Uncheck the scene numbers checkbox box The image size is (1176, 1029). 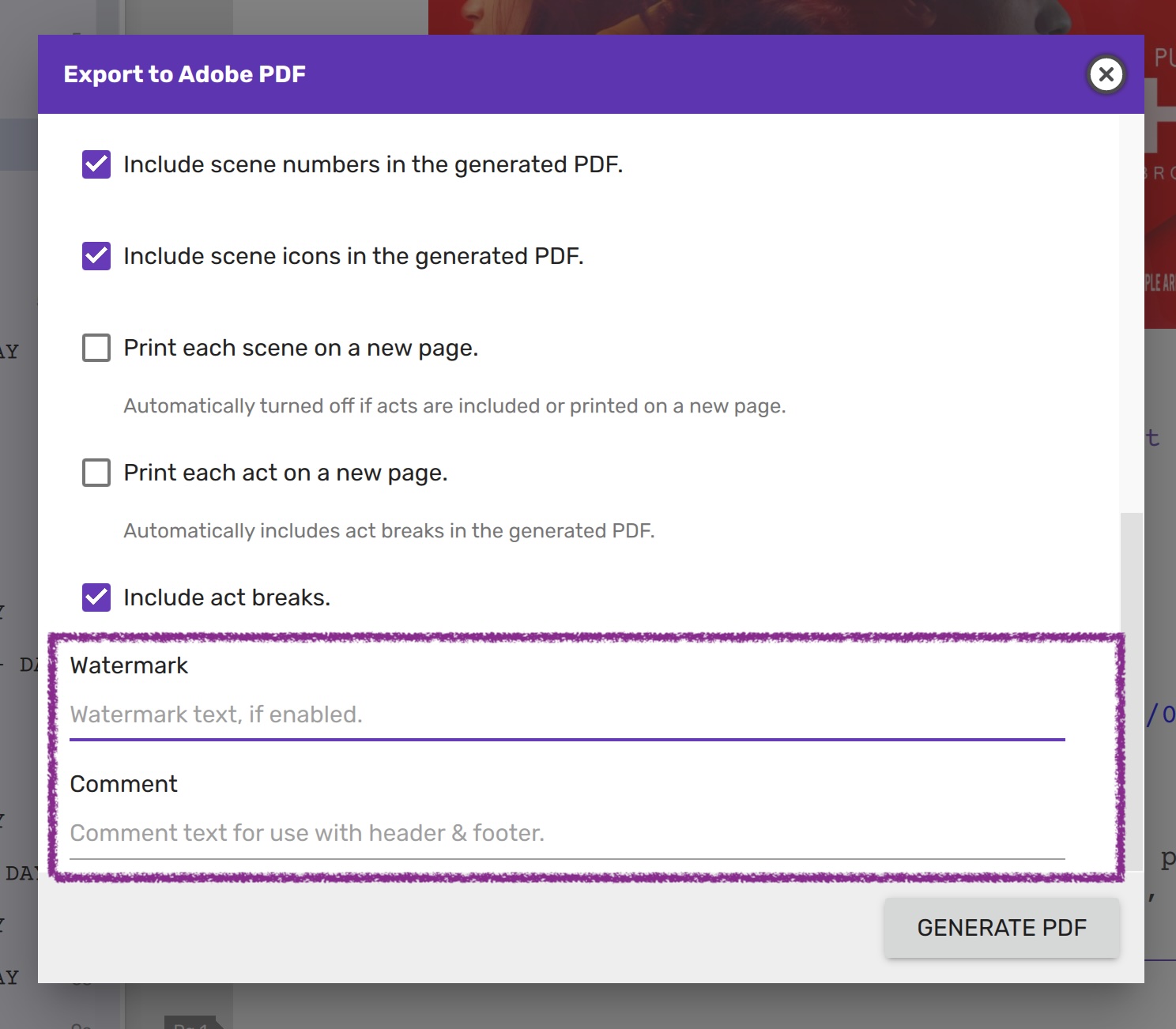pos(96,164)
